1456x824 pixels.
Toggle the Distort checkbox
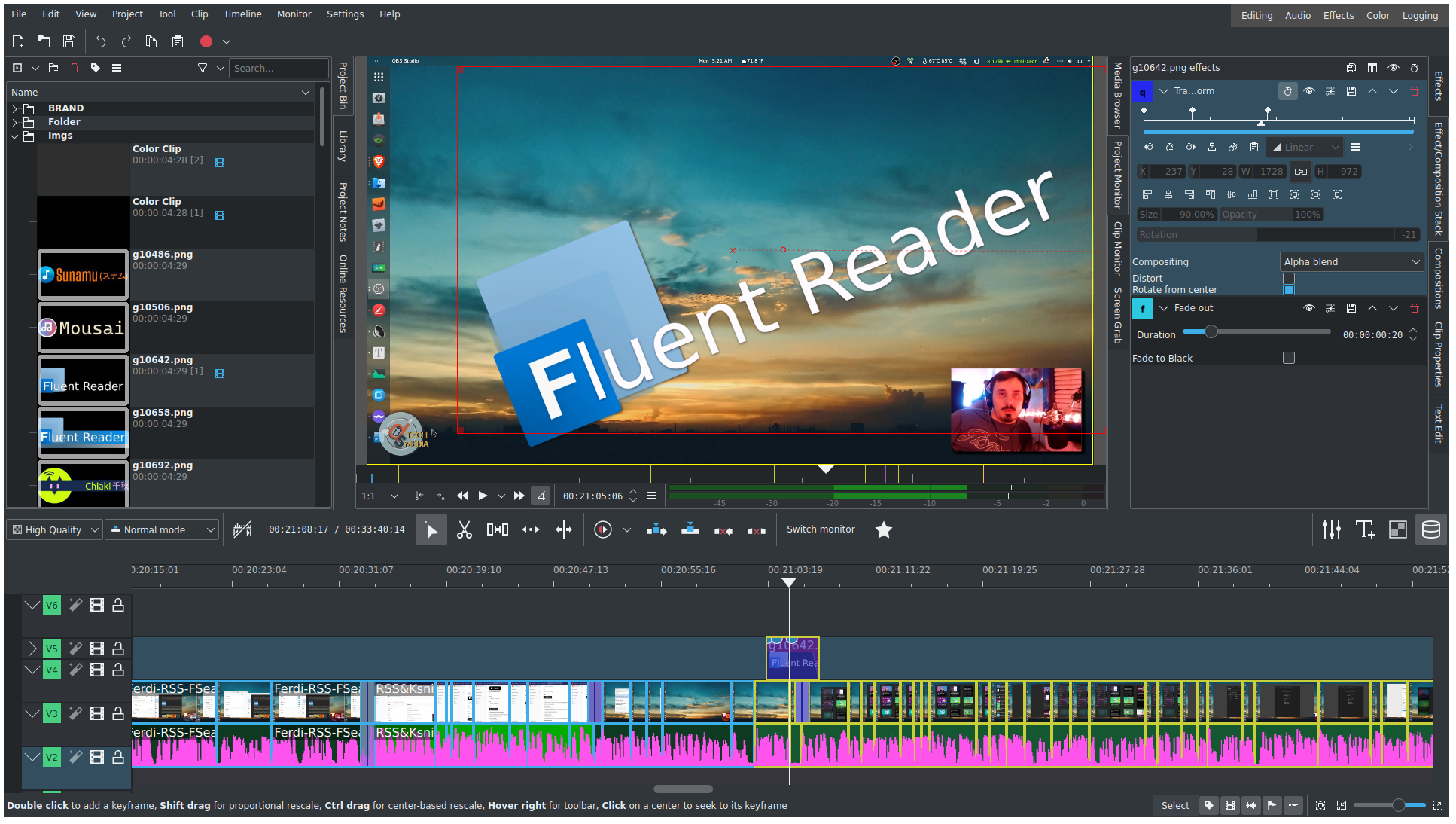click(x=1289, y=279)
